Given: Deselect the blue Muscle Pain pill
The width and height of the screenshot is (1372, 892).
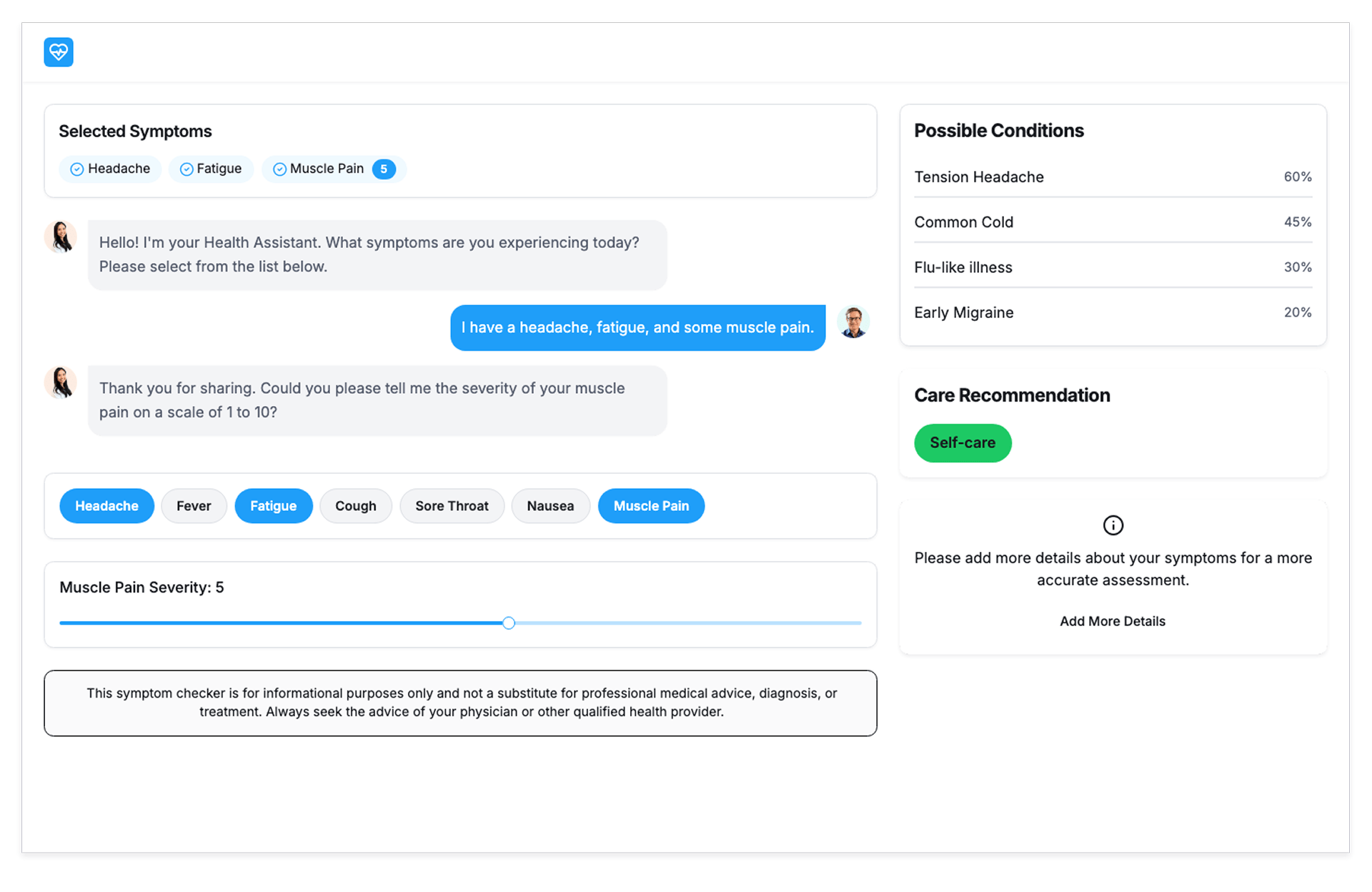Looking at the screenshot, I should (x=651, y=506).
